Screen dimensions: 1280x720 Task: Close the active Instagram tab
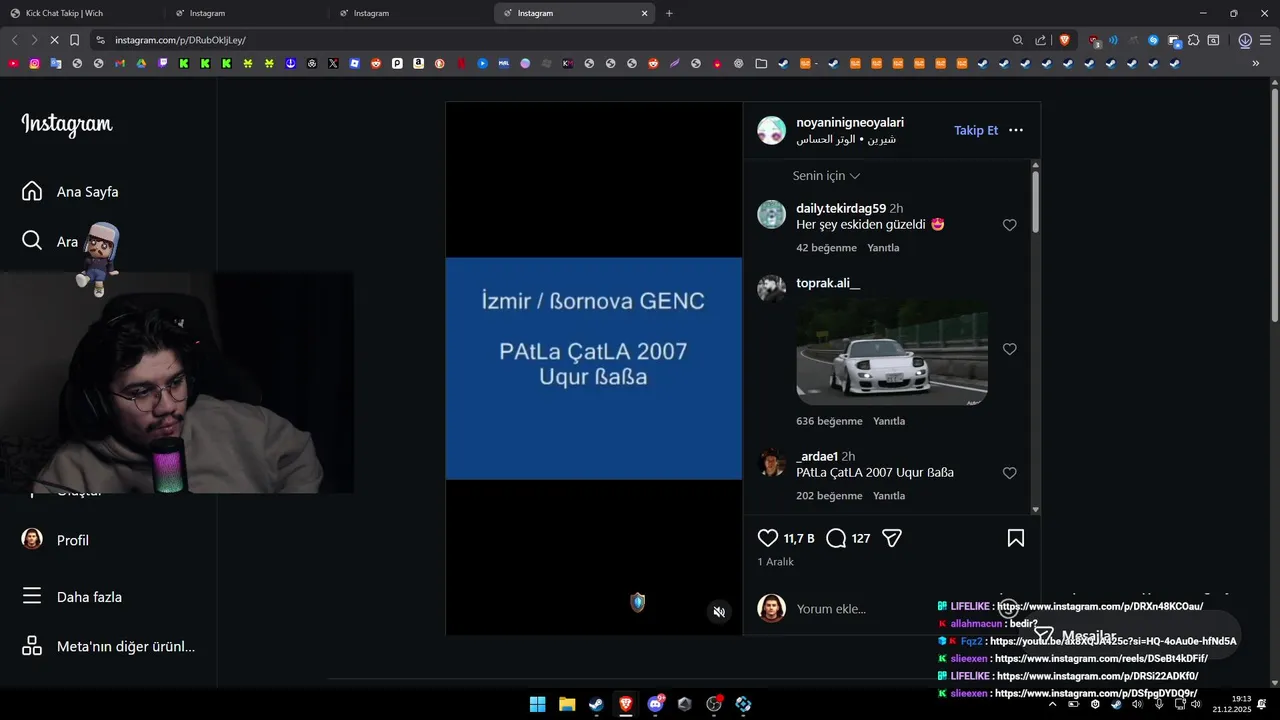point(644,13)
